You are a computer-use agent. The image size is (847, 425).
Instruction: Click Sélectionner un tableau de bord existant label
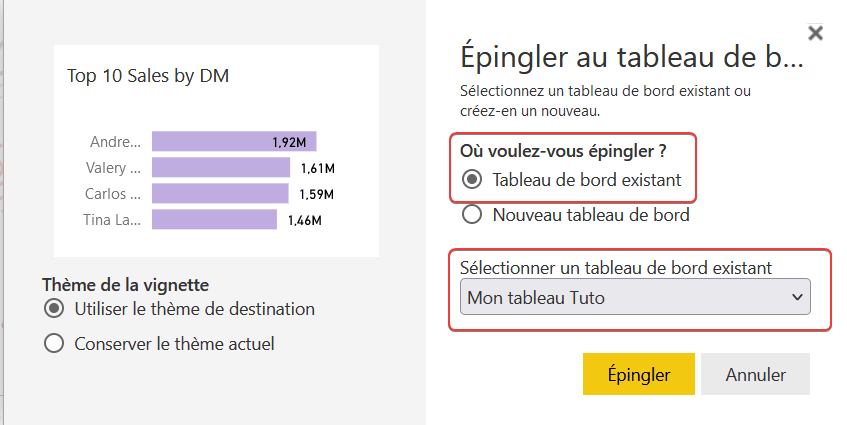tap(616, 268)
